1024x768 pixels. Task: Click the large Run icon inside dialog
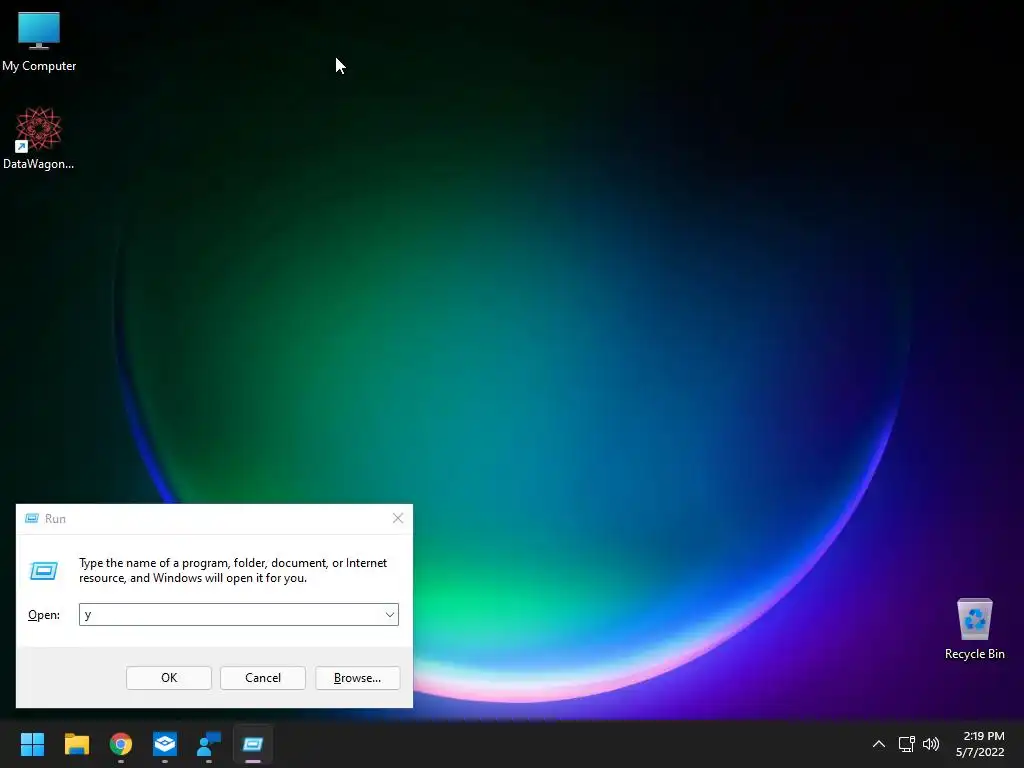click(44, 571)
